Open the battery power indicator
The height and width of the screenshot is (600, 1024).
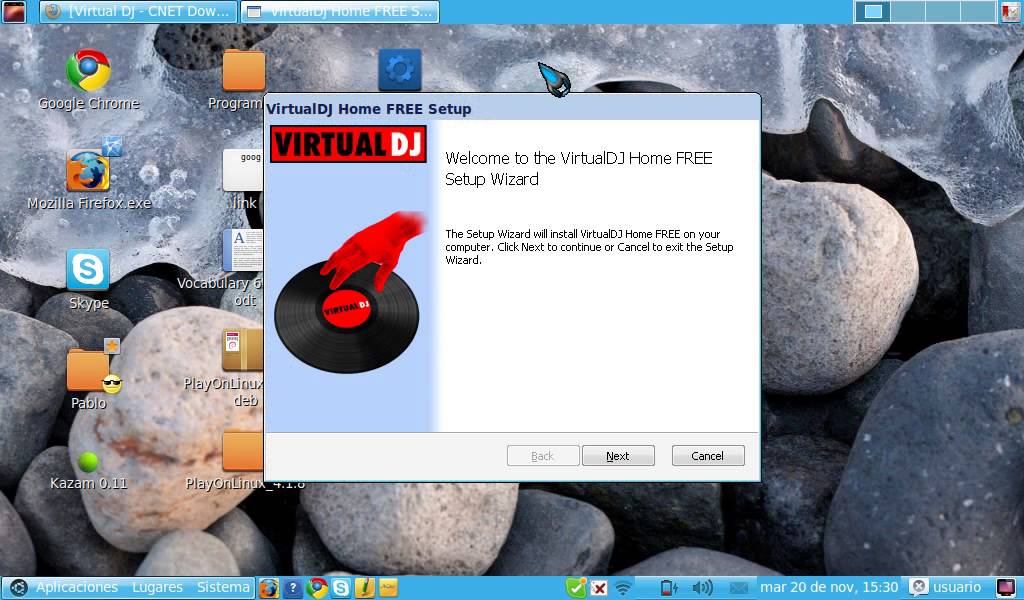pos(669,588)
